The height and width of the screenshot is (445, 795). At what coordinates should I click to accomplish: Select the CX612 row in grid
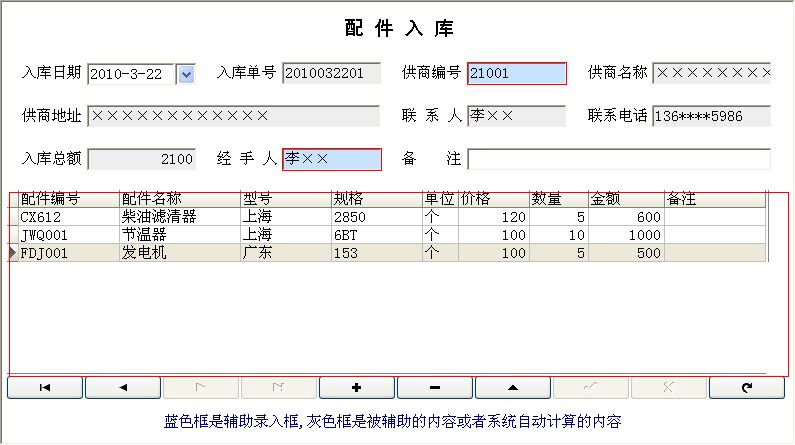click(x=66, y=217)
